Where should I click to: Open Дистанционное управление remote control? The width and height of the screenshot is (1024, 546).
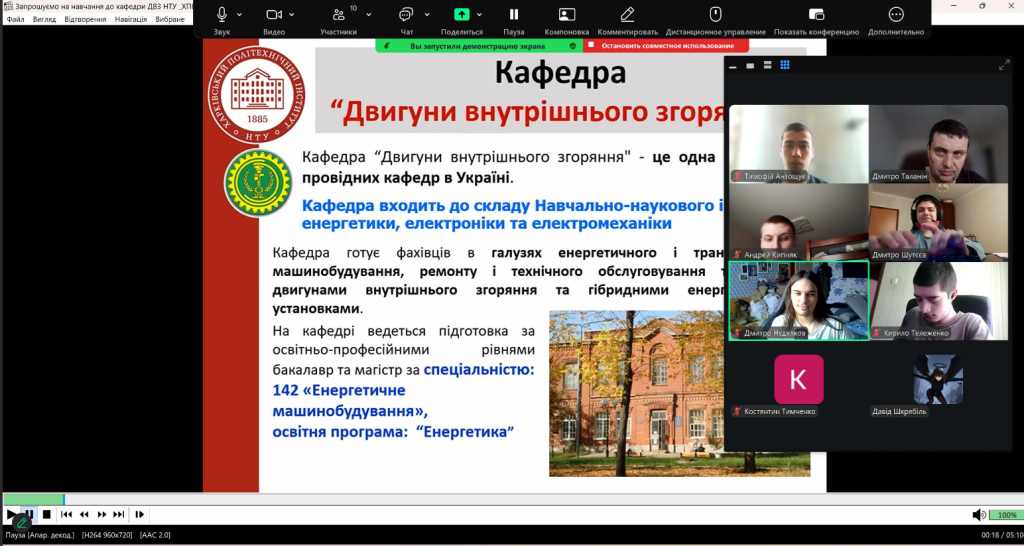pyautogui.click(x=716, y=15)
